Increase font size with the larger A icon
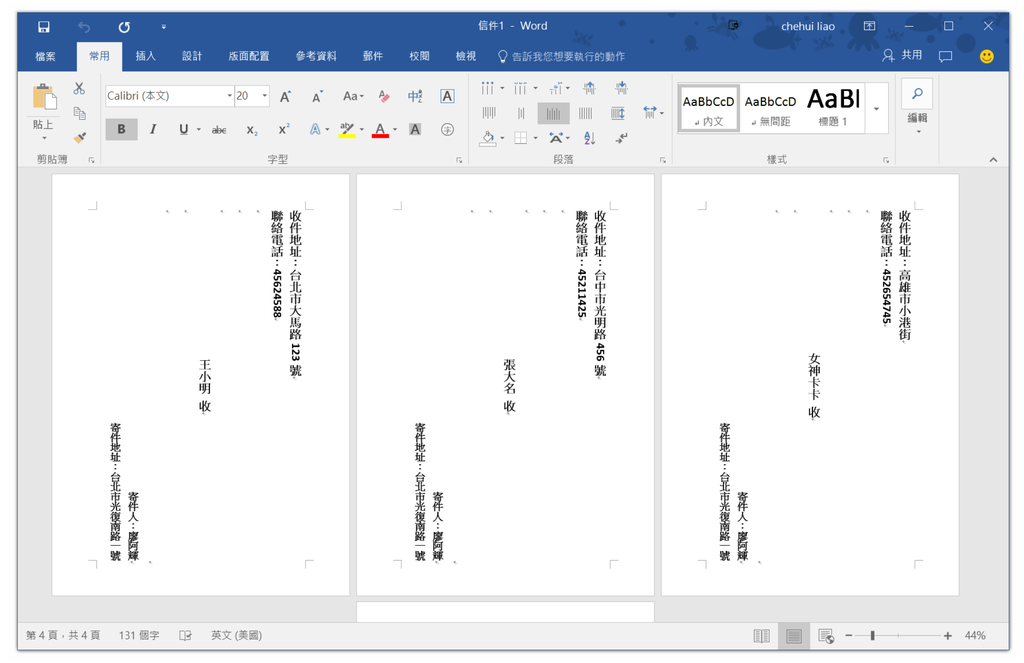Image resolution: width=1024 pixels, height=663 pixels. pos(285,97)
